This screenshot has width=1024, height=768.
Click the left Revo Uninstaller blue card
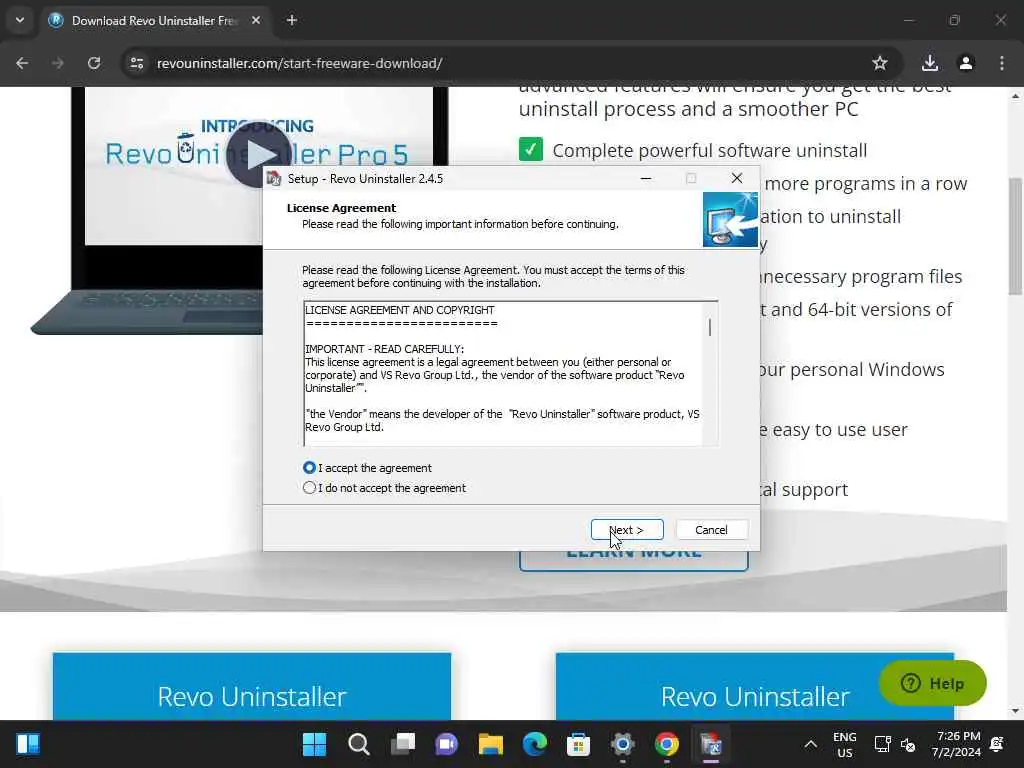(252, 686)
